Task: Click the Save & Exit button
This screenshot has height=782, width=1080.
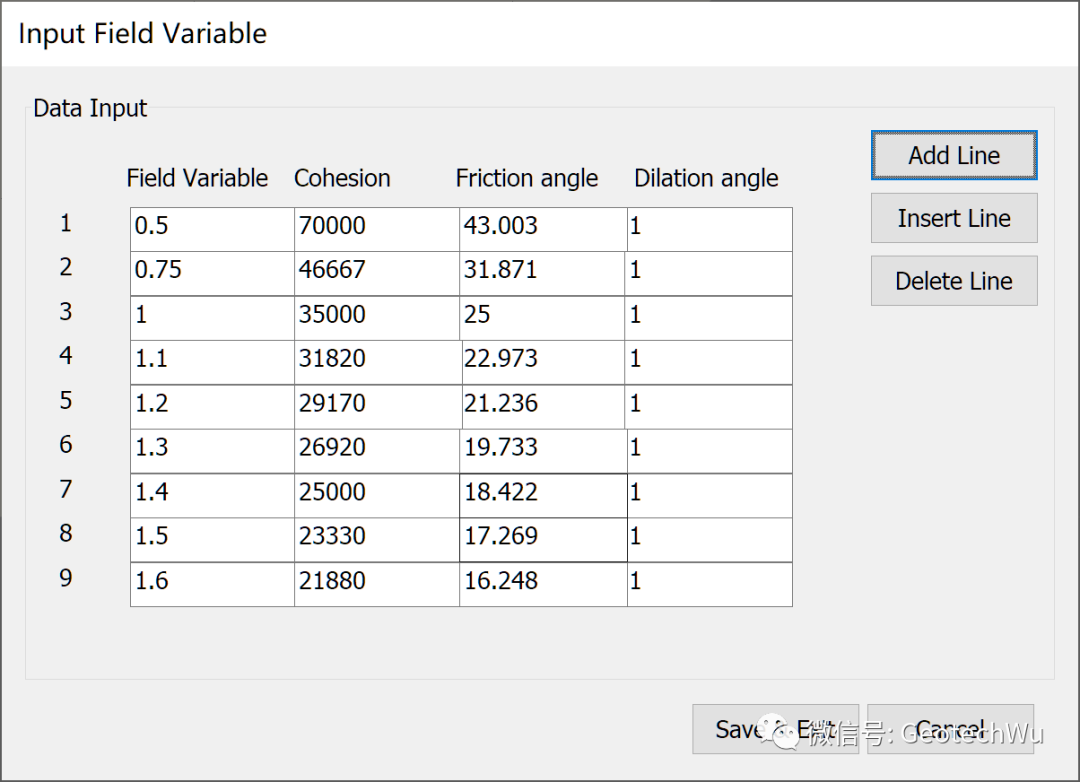Action: (x=776, y=729)
